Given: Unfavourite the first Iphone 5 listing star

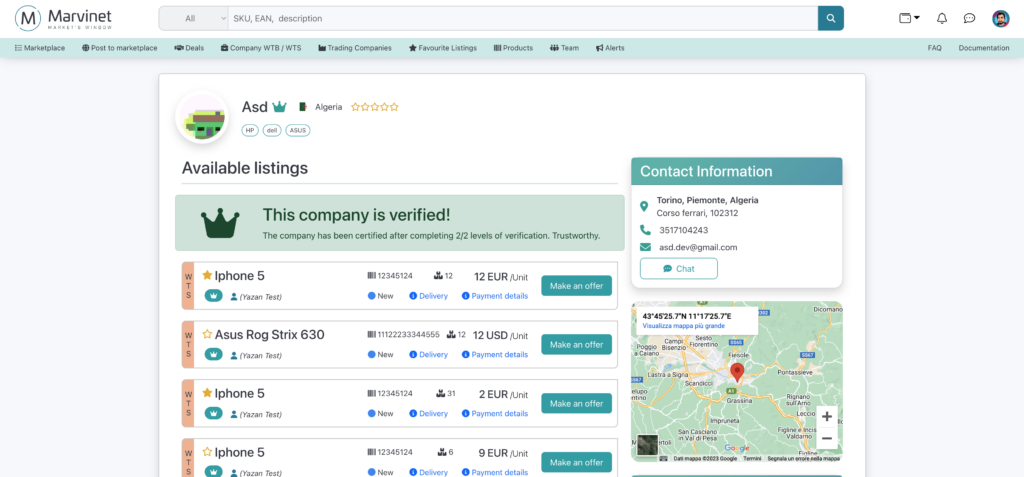Looking at the screenshot, I should coord(207,275).
